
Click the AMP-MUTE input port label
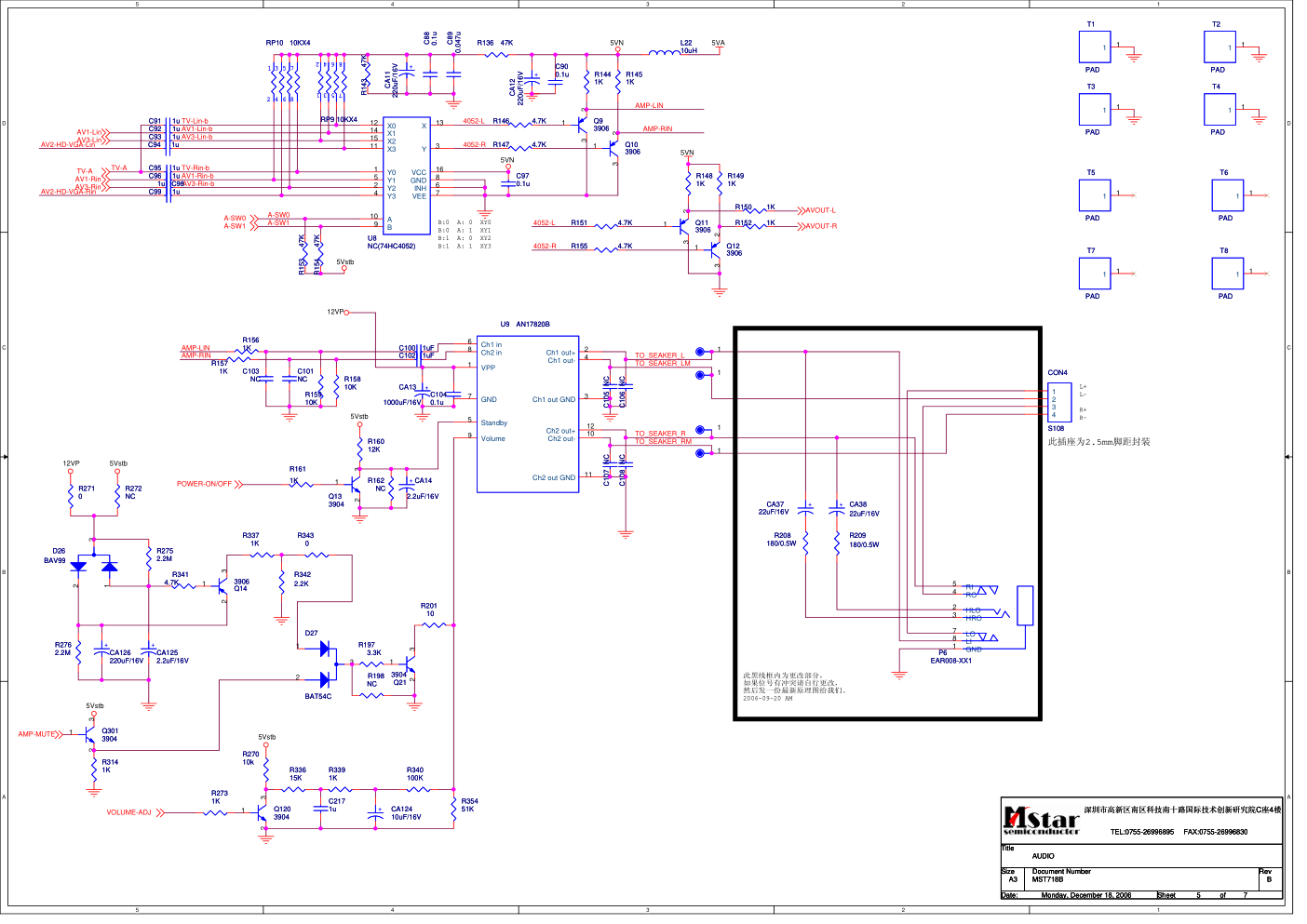37,734
